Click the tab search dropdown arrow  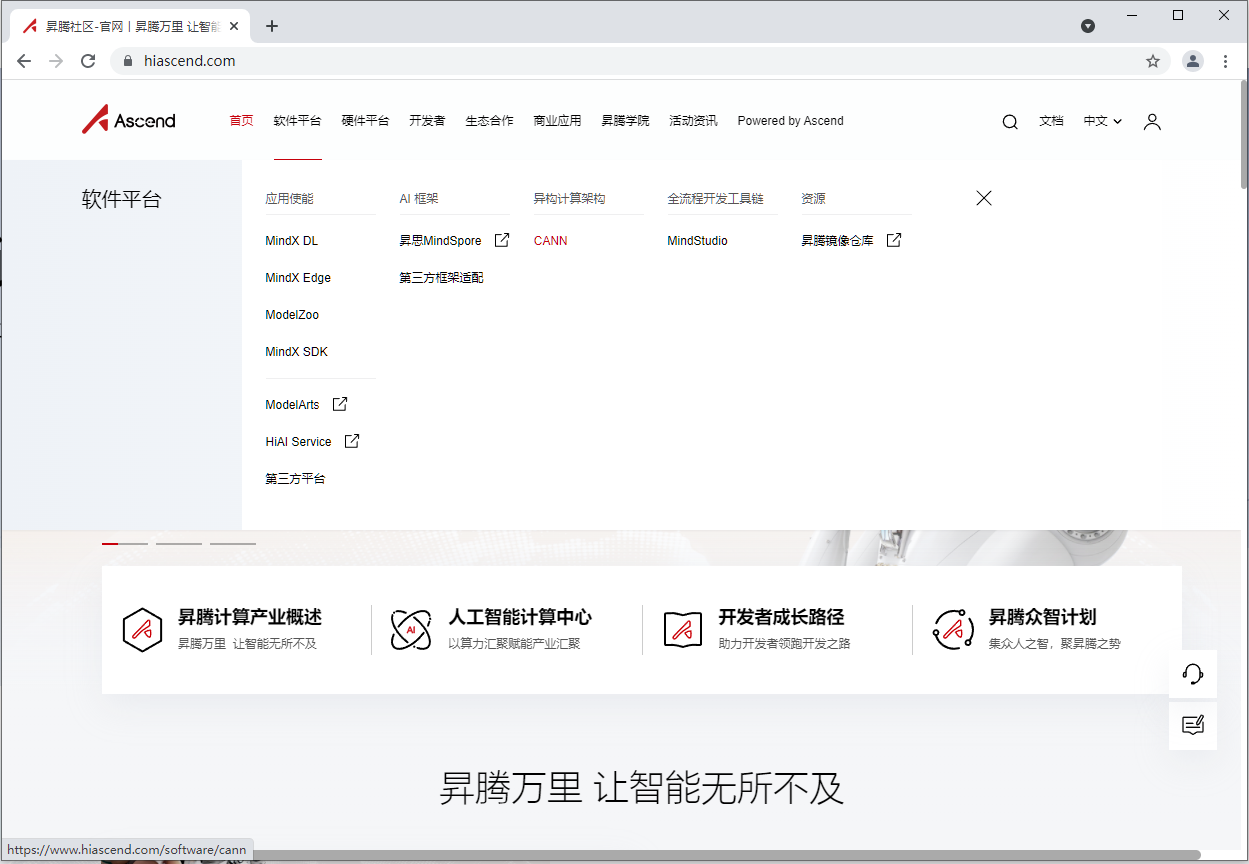[1088, 26]
